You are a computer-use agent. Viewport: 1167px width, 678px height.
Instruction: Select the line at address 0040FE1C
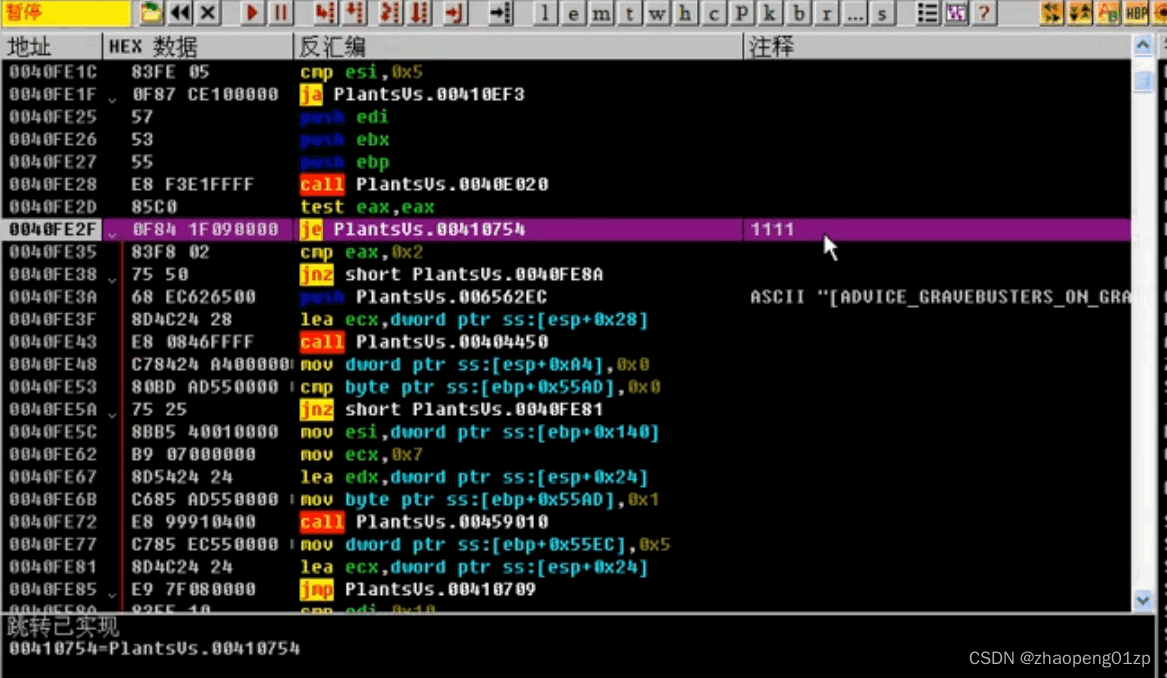(x=566, y=72)
